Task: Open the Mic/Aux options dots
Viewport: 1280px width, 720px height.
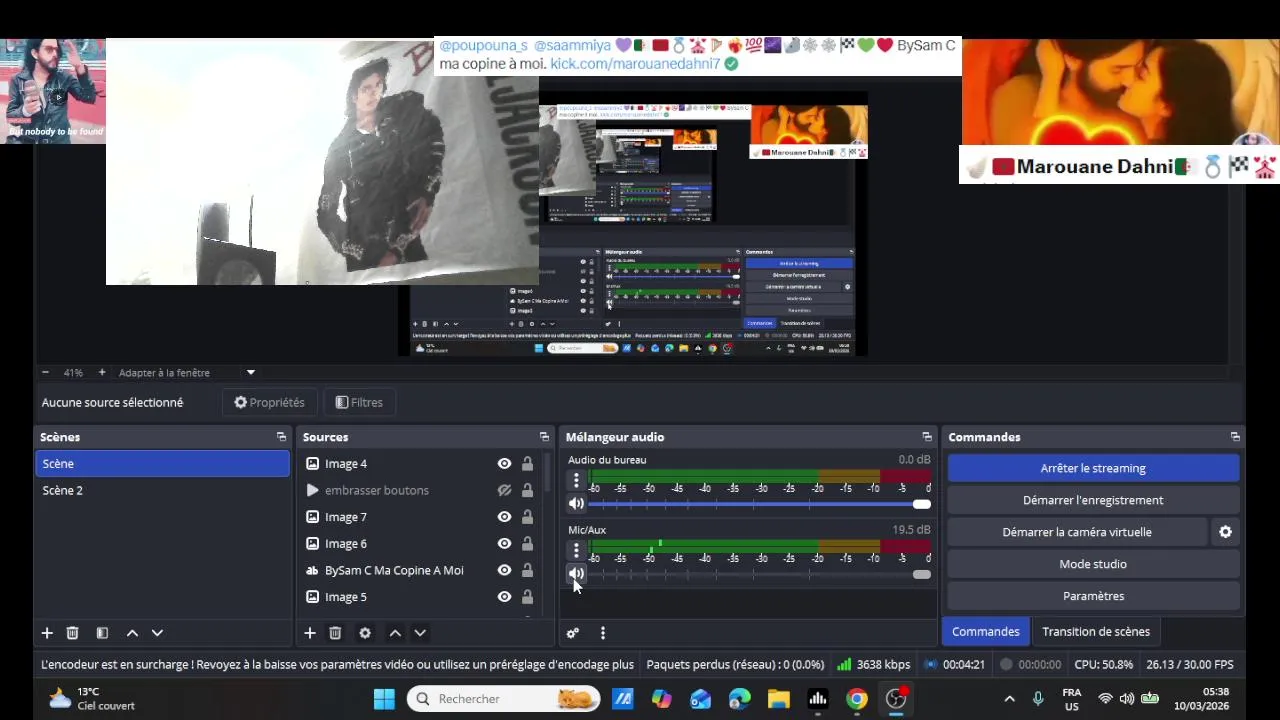Action: (x=576, y=551)
